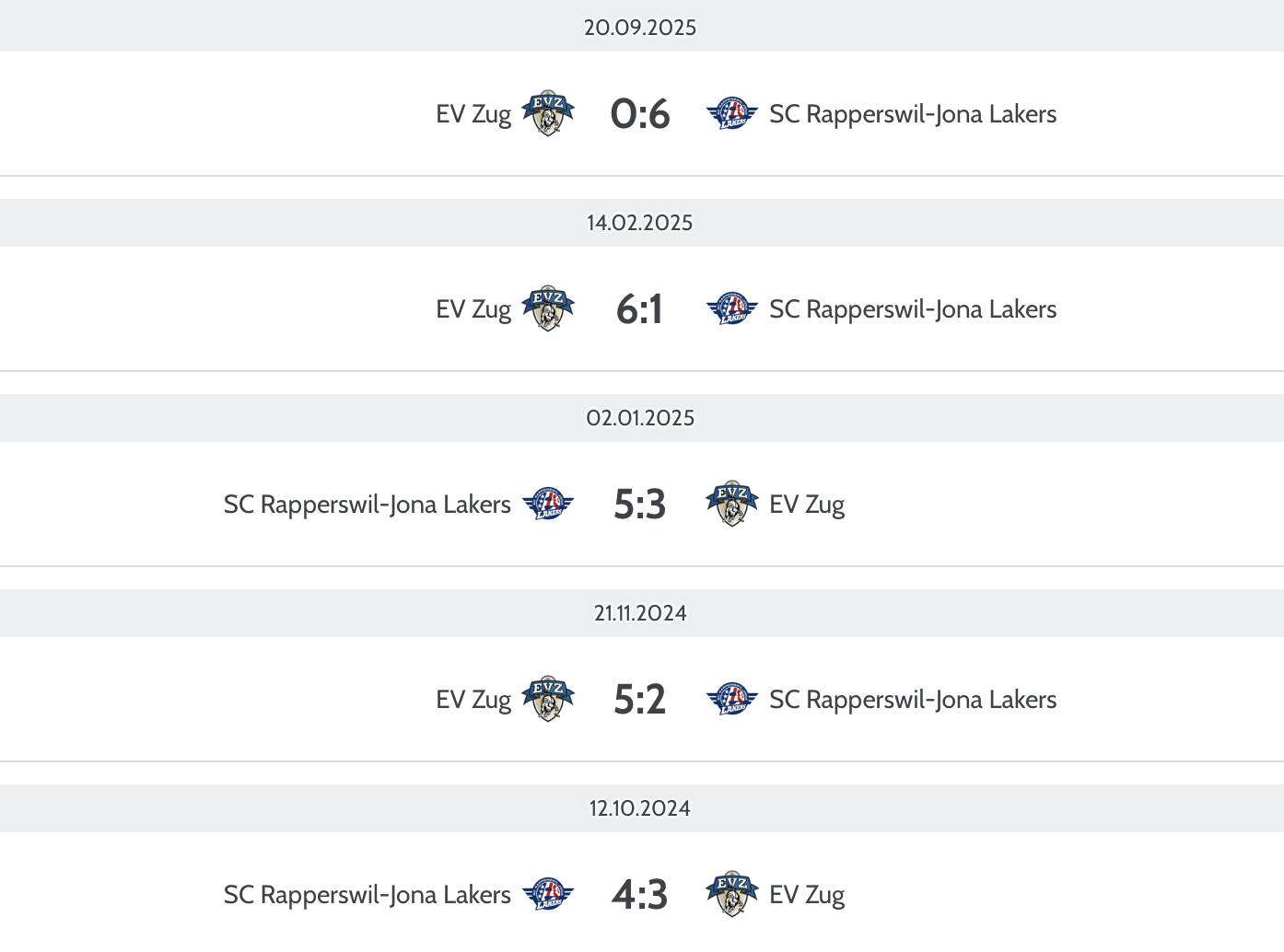Click EV Zug logo in 12.10.2024 match

(732, 895)
